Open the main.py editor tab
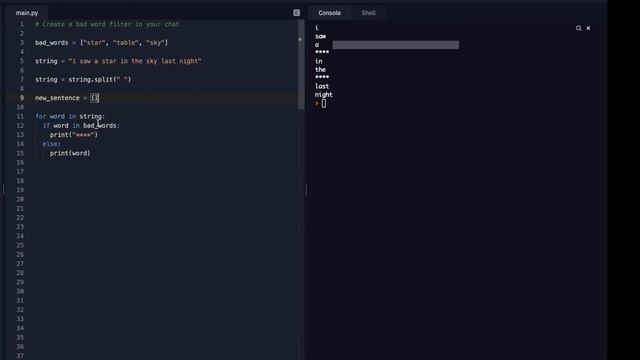Image resolution: width=640 pixels, height=360 pixels. [27, 13]
